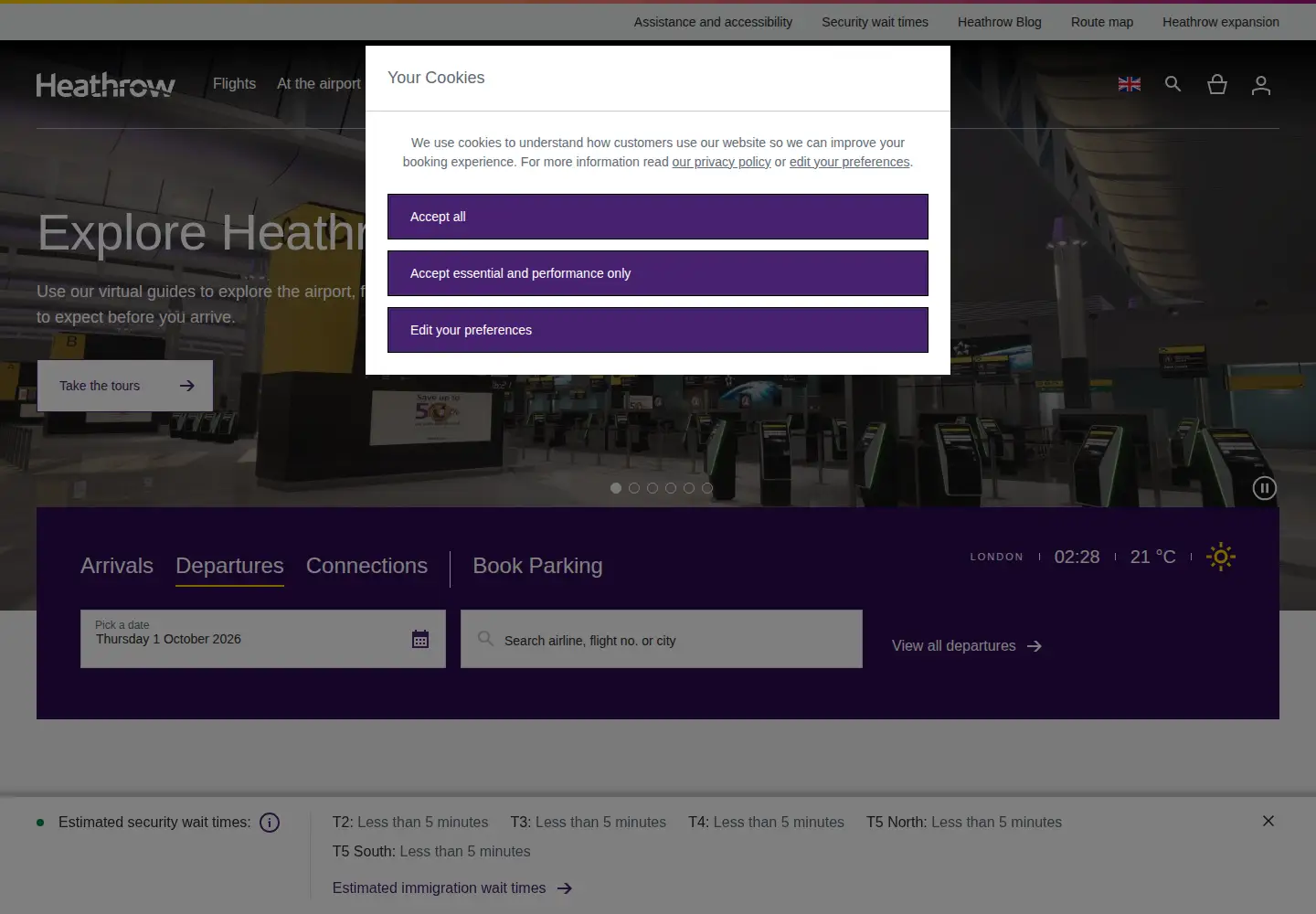Open Heathrow Blog link
The height and width of the screenshot is (914, 1316).
[x=1000, y=22]
